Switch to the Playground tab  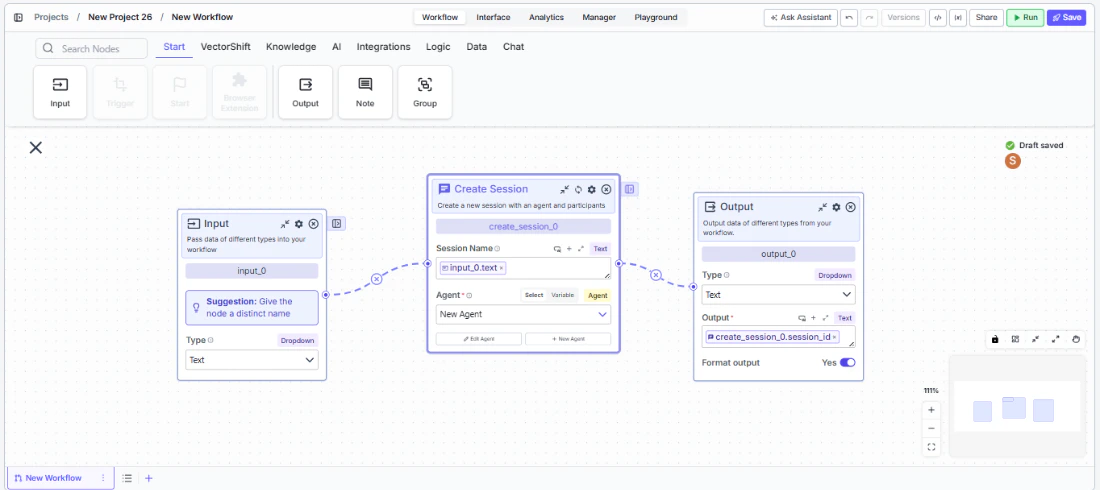point(656,18)
